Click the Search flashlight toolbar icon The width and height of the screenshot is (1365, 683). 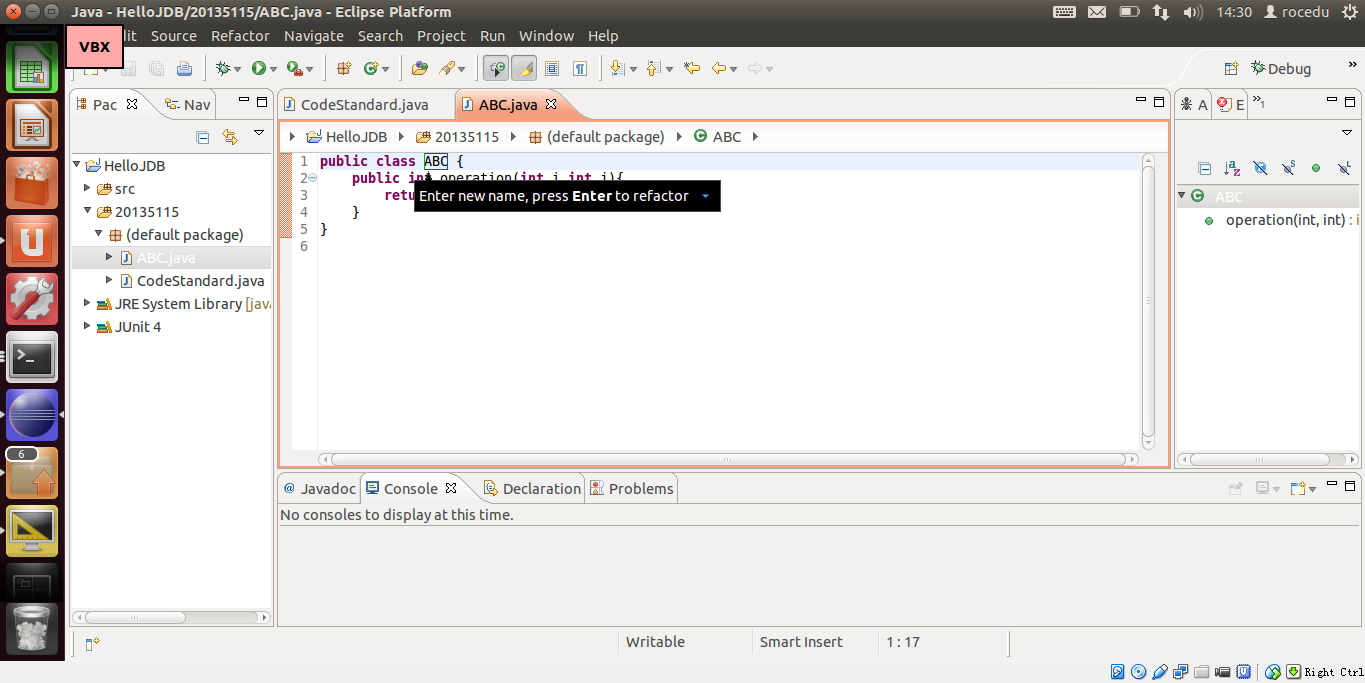(x=447, y=68)
